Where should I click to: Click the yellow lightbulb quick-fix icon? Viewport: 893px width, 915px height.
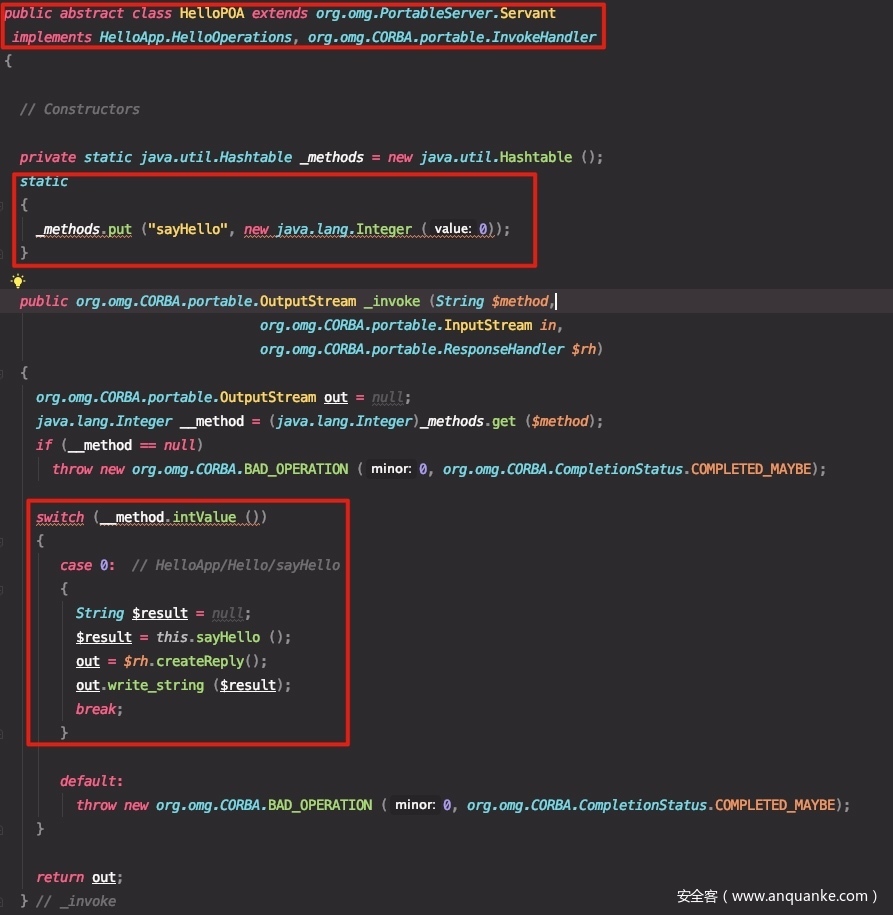(x=17, y=280)
